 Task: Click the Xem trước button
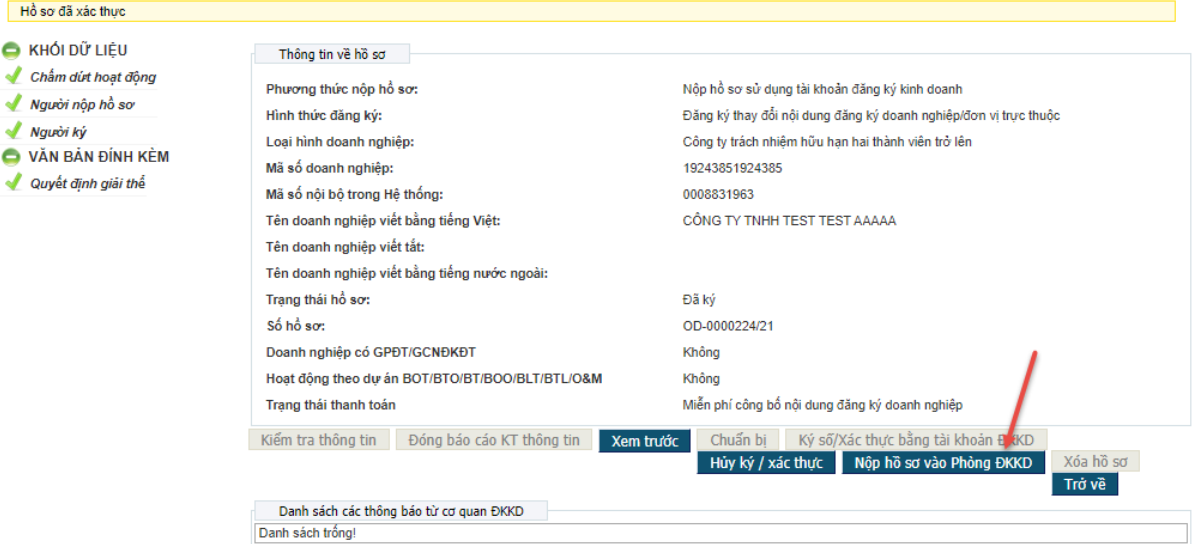click(x=644, y=441)
